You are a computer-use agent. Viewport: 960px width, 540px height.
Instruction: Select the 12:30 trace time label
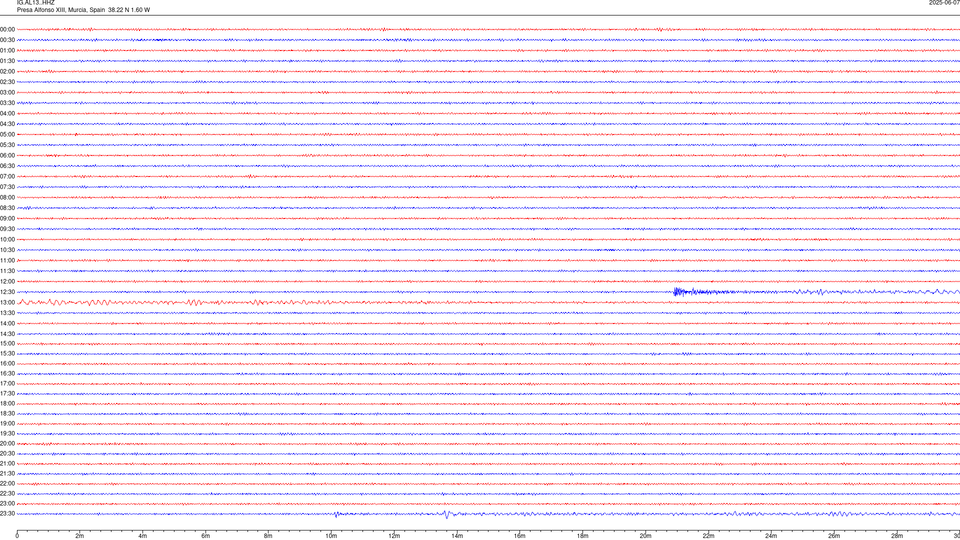[7, 292]
